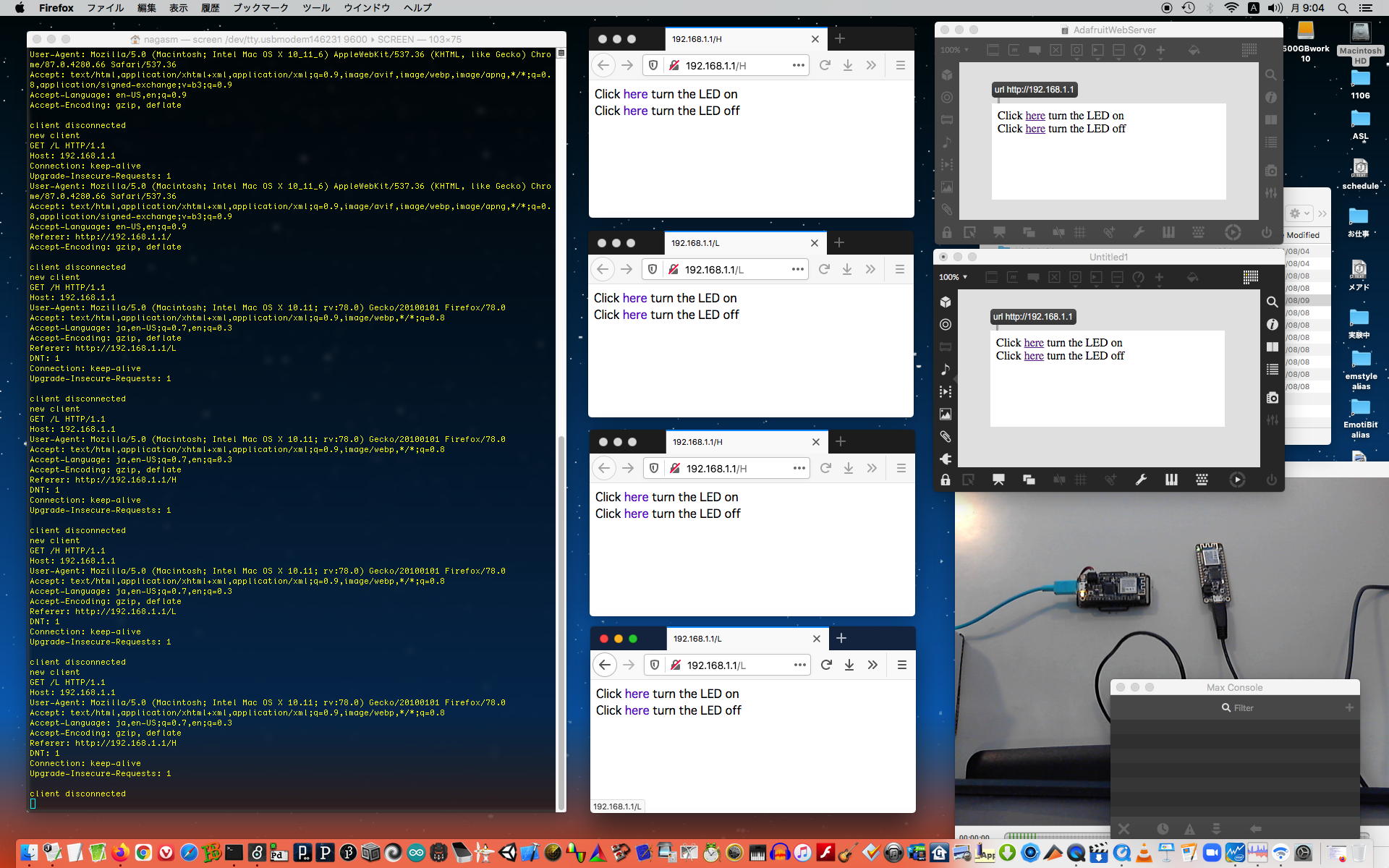
Task: Toggle patcher lock in Untitled1 window
Action: tap(946, 480)
